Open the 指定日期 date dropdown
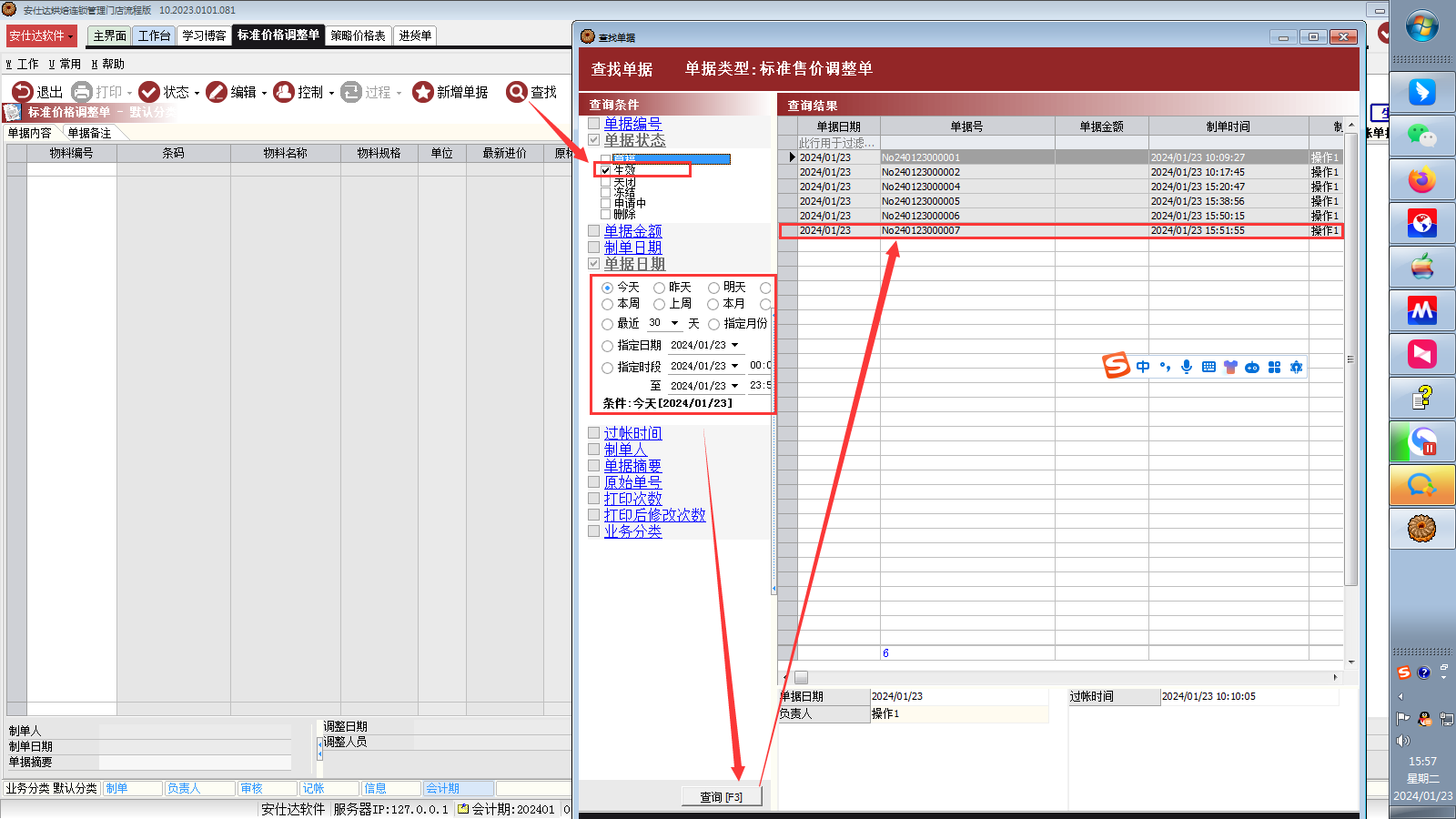The width and height of the screenshot is (1456, 819). coord(735,345)
